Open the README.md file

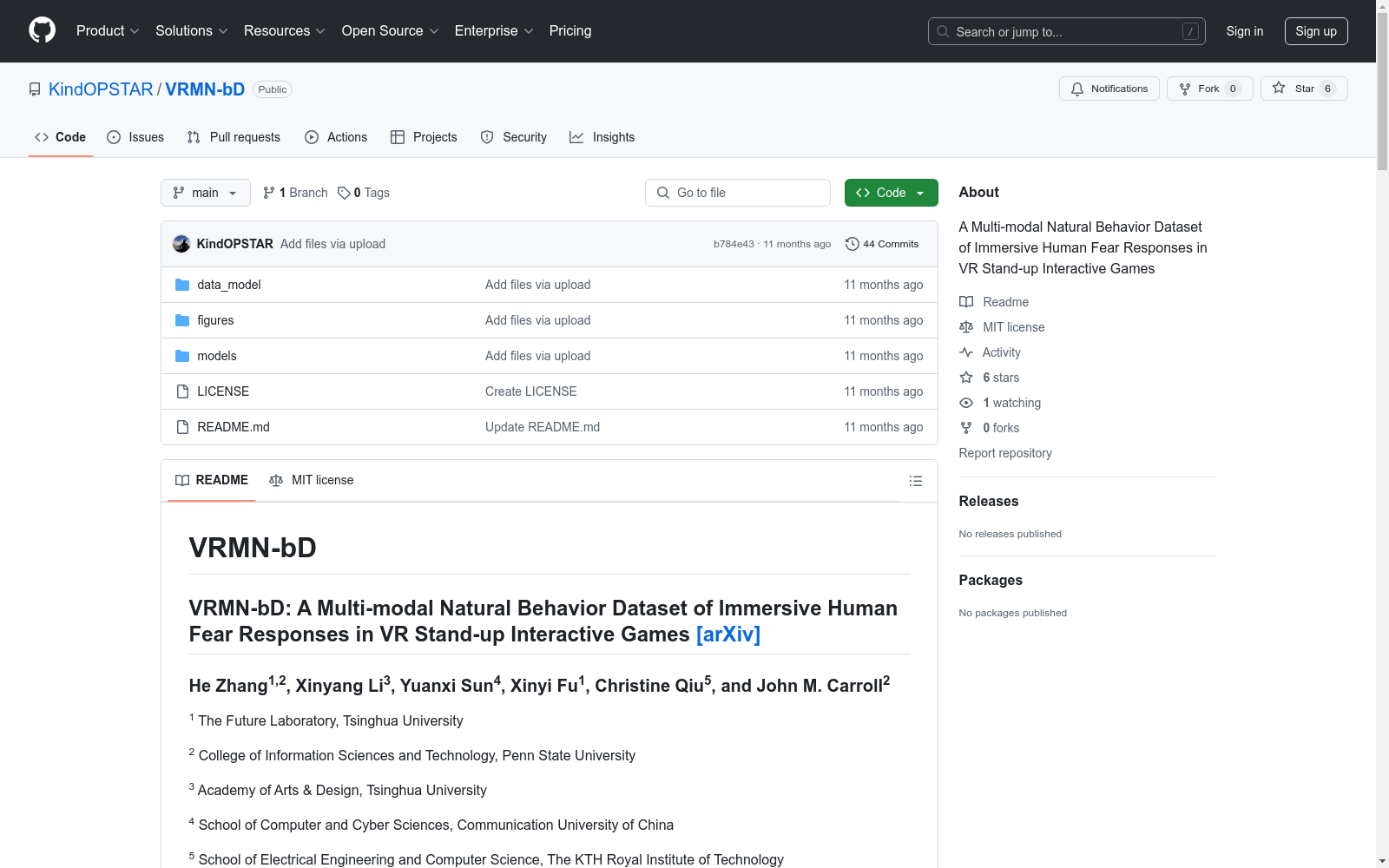click(234, 427)
